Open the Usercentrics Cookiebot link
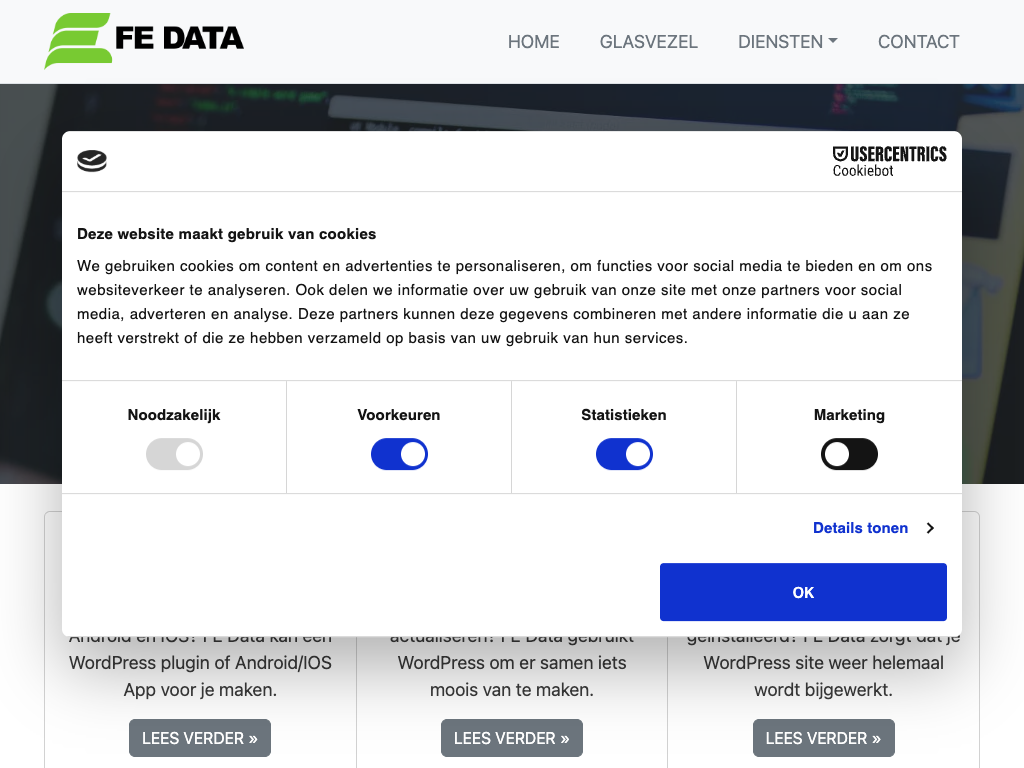The width and height of the screenshot is (1024, 768). point(889,161)
